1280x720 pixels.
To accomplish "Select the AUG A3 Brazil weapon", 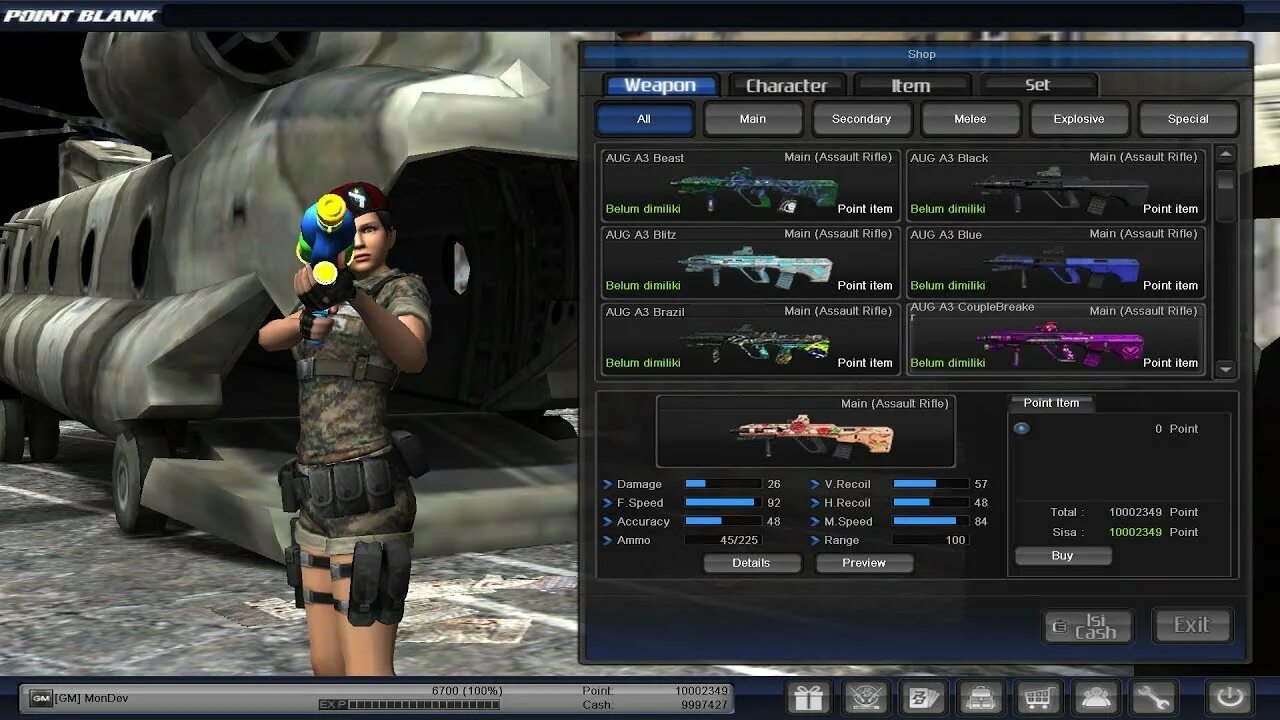I will pyautogui.click(x=750, y=338).
